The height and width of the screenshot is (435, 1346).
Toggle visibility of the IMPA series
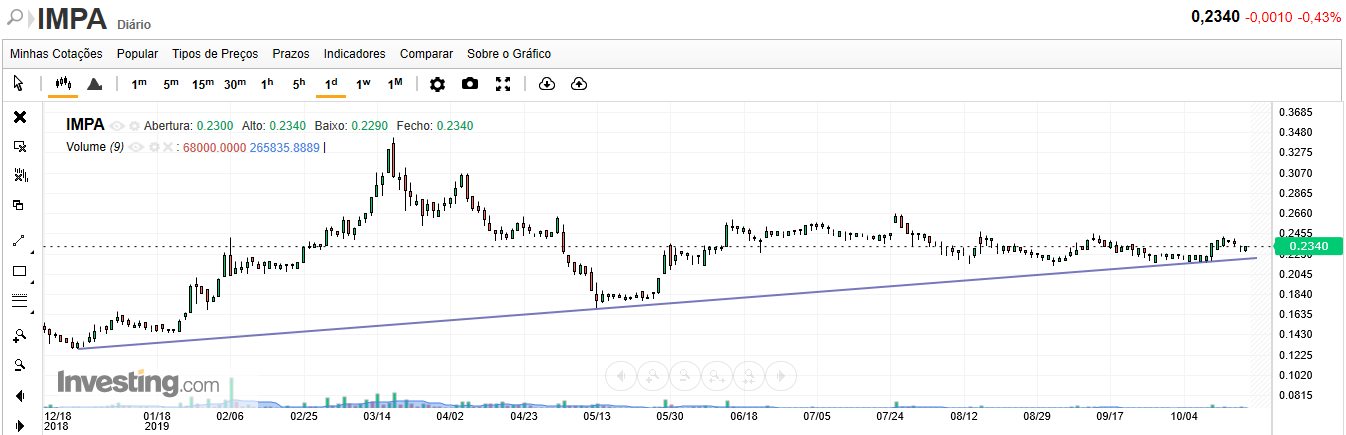[x=117, y=126]
